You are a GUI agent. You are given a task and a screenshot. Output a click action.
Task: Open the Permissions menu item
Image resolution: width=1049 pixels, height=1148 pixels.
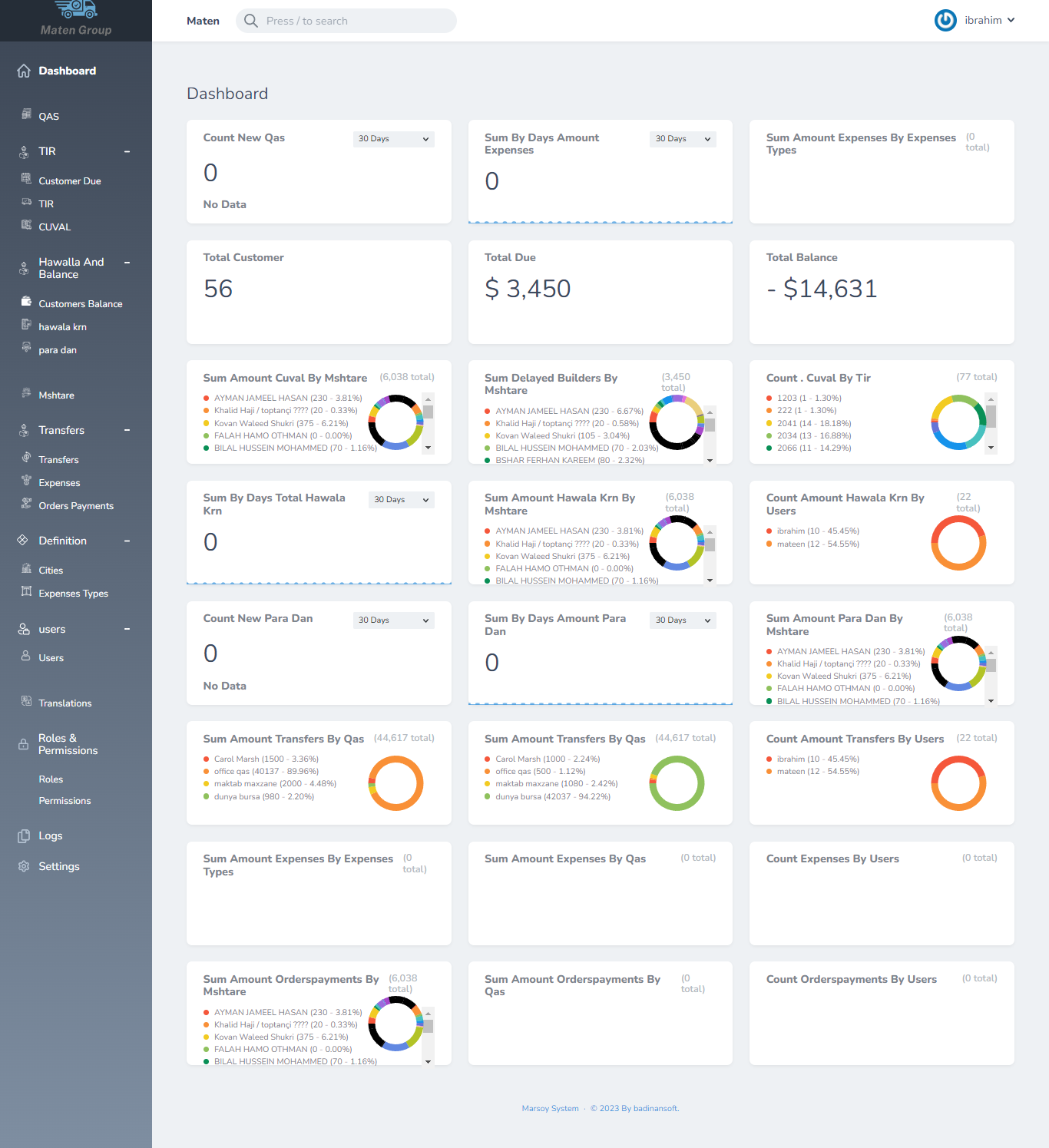(65, 800)
